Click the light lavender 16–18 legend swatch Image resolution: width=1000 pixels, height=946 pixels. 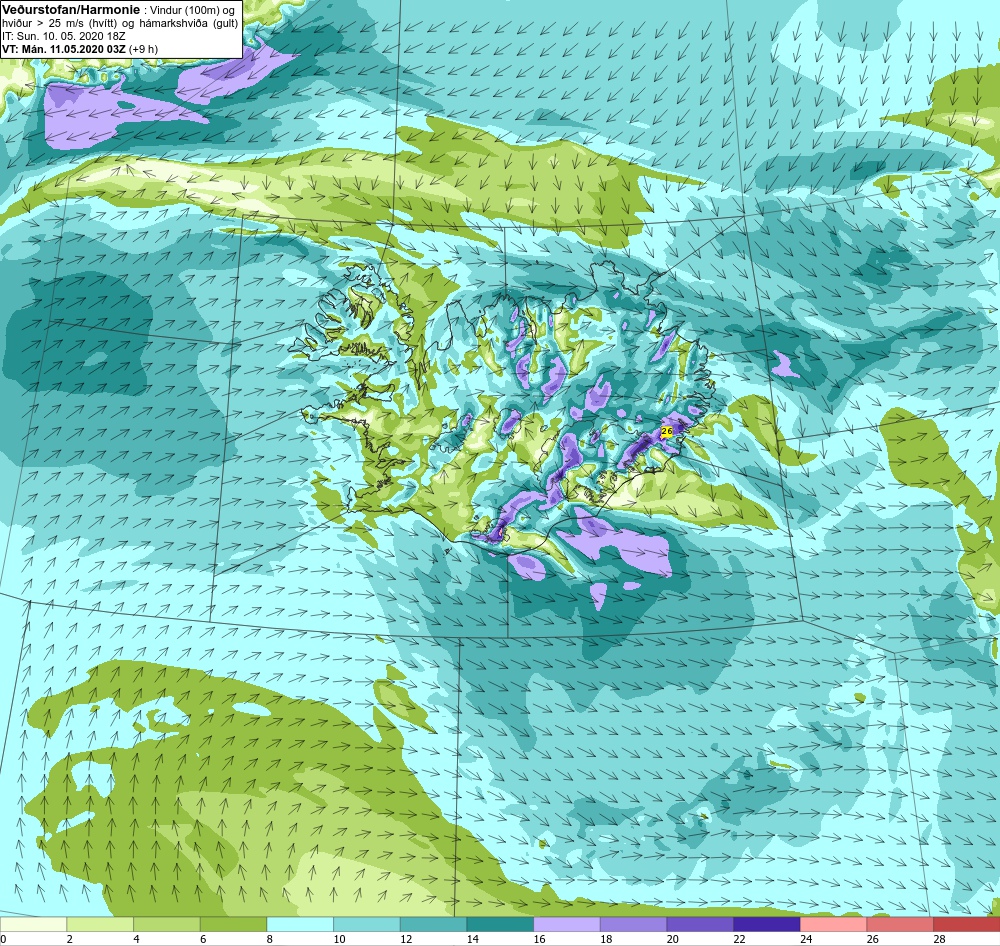tap(566, 924)
